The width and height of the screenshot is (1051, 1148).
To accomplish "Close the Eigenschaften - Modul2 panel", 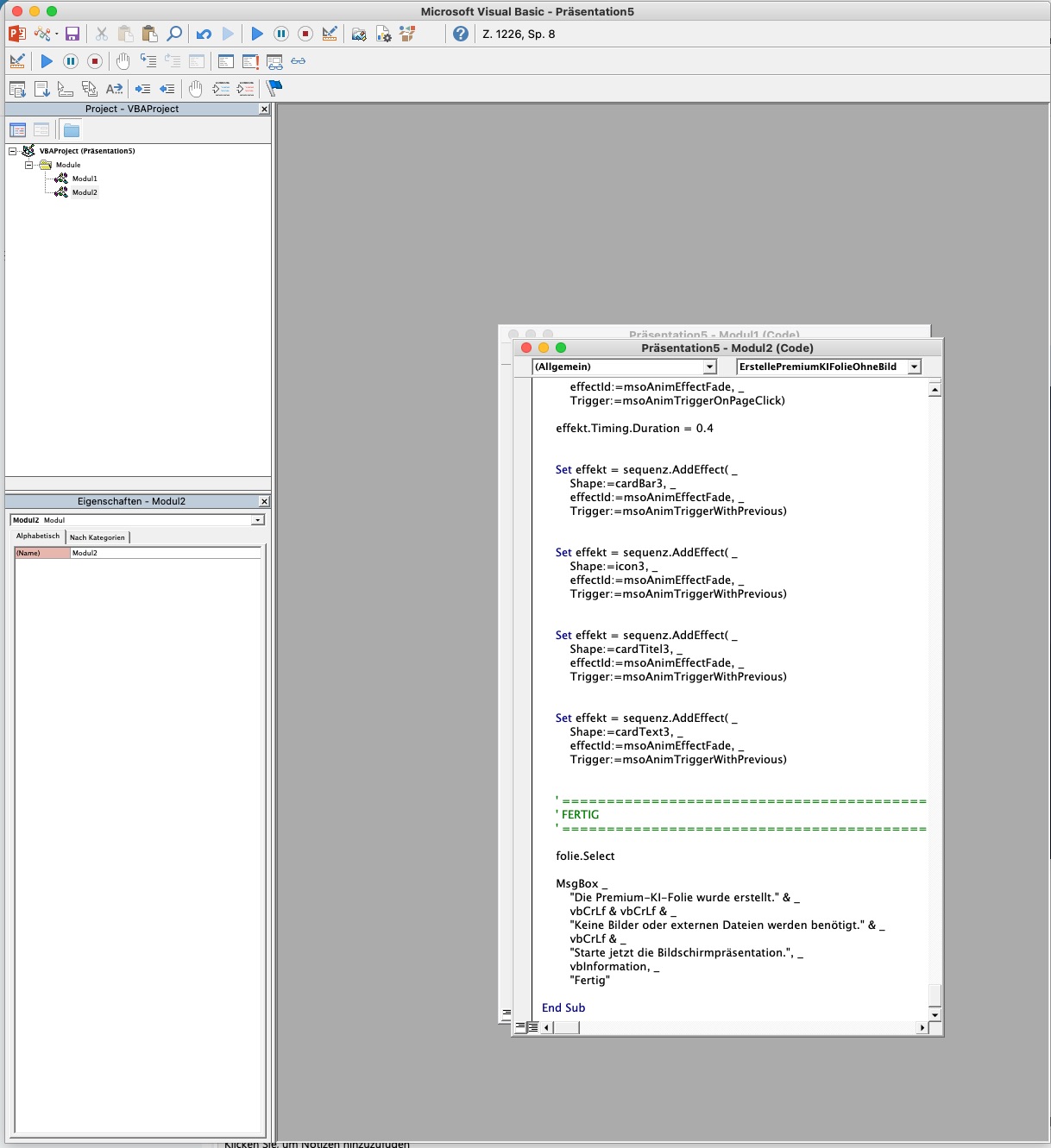I will coord(264,502).
